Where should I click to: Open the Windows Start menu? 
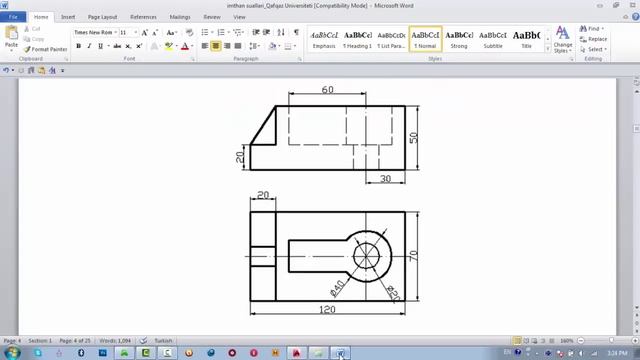coord(12,353)
